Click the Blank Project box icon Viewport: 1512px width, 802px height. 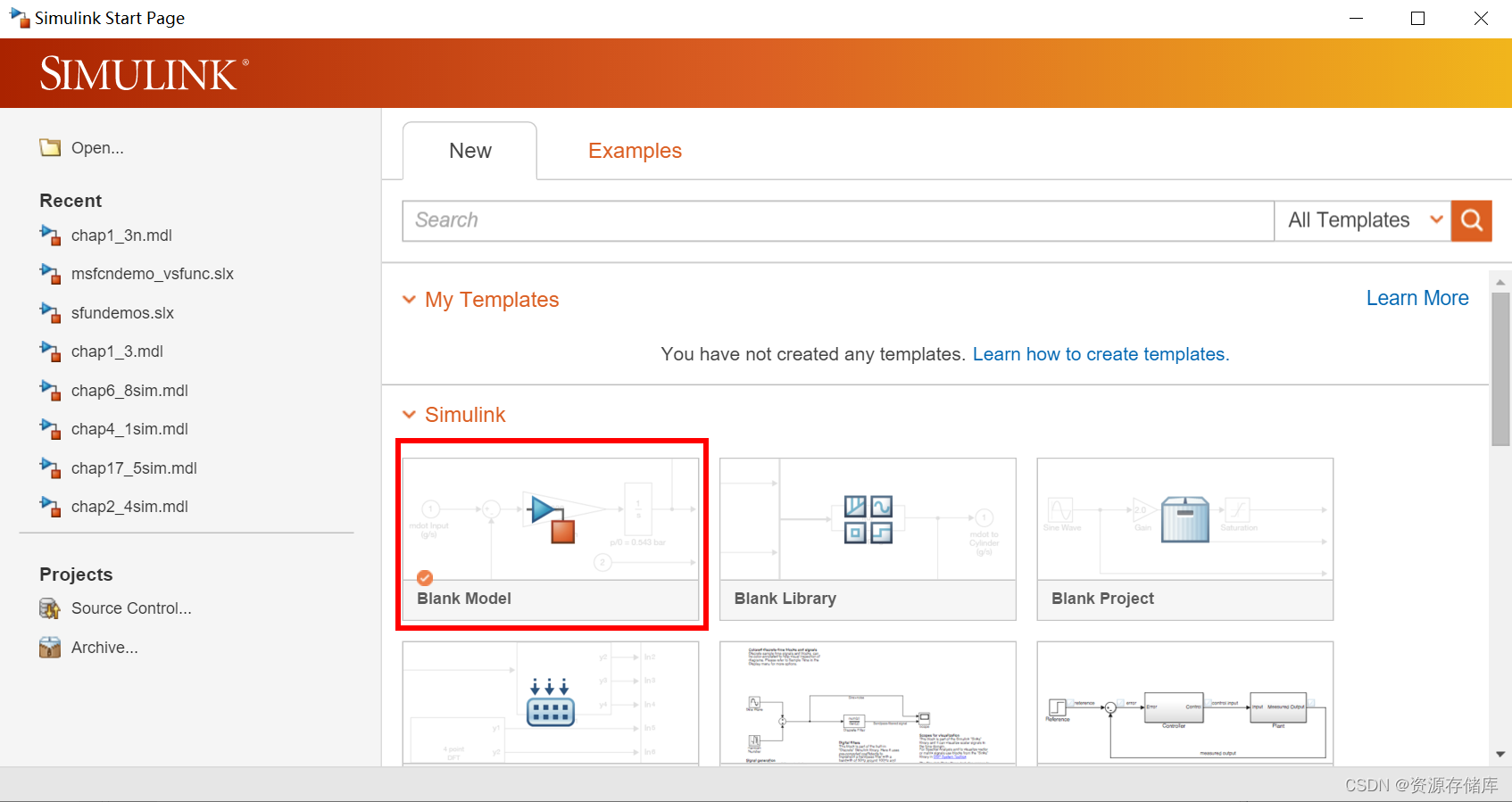[1185, 519]
